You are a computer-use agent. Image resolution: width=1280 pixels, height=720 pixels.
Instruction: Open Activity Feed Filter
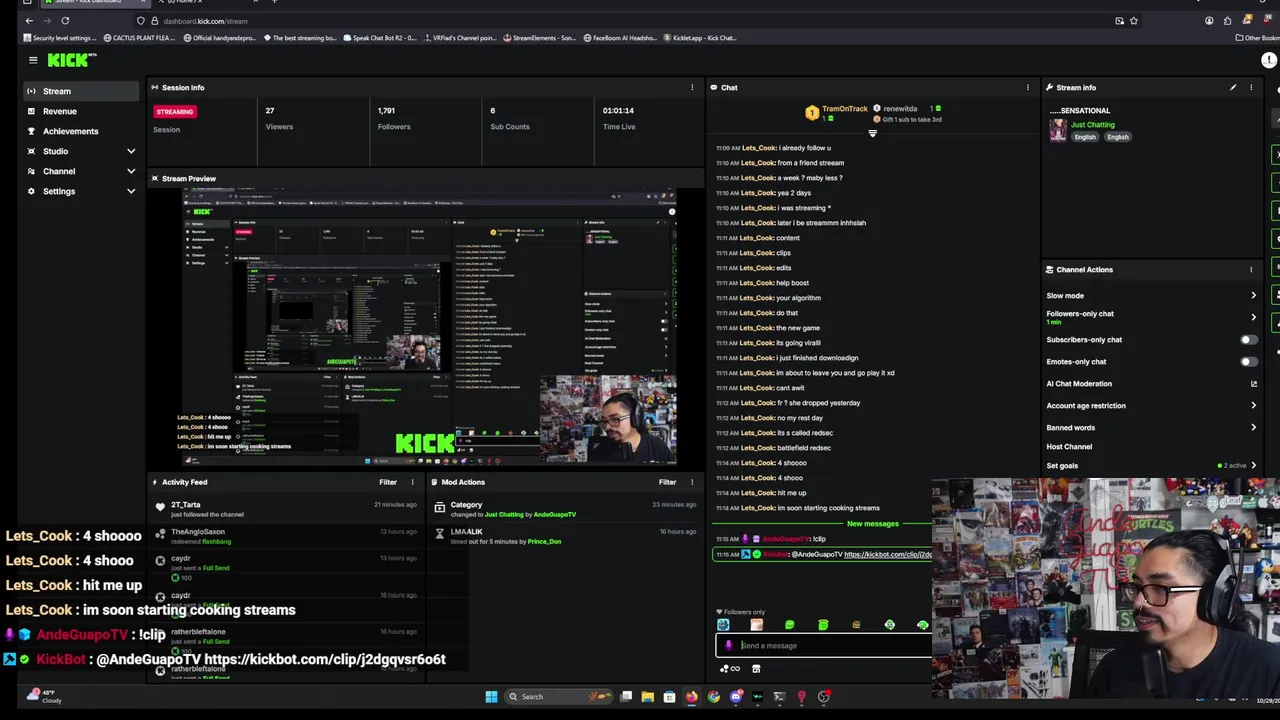click(388, 482)
